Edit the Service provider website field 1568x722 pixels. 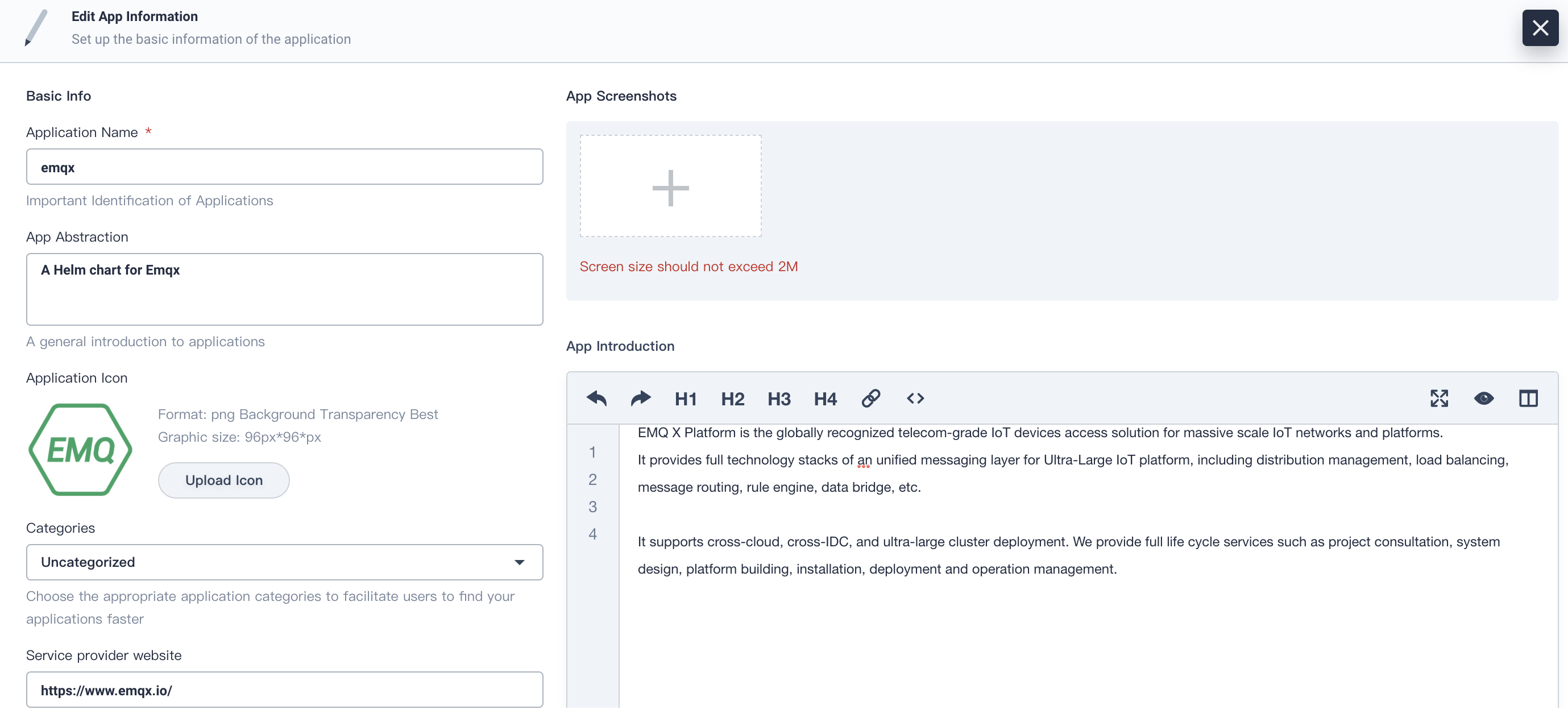(284, 689)
